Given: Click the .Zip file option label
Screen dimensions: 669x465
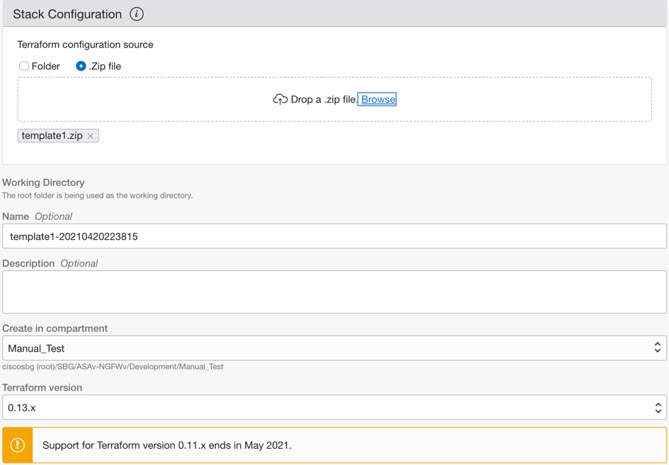Looking at the screenshot, I should coord(105,66).
